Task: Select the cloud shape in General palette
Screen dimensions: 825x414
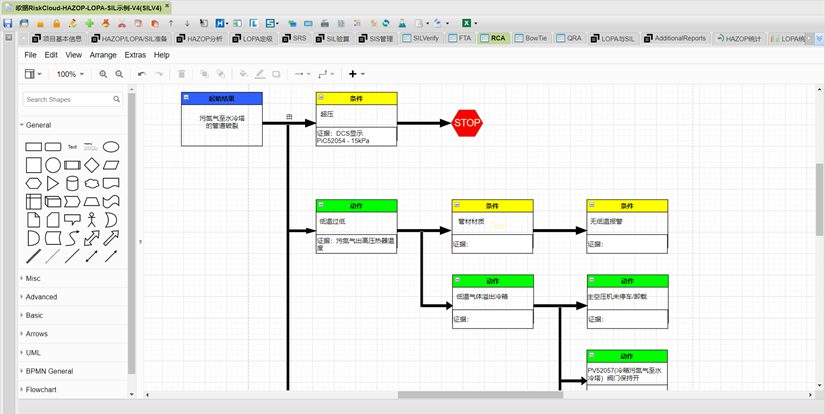Action: [91, 183]
